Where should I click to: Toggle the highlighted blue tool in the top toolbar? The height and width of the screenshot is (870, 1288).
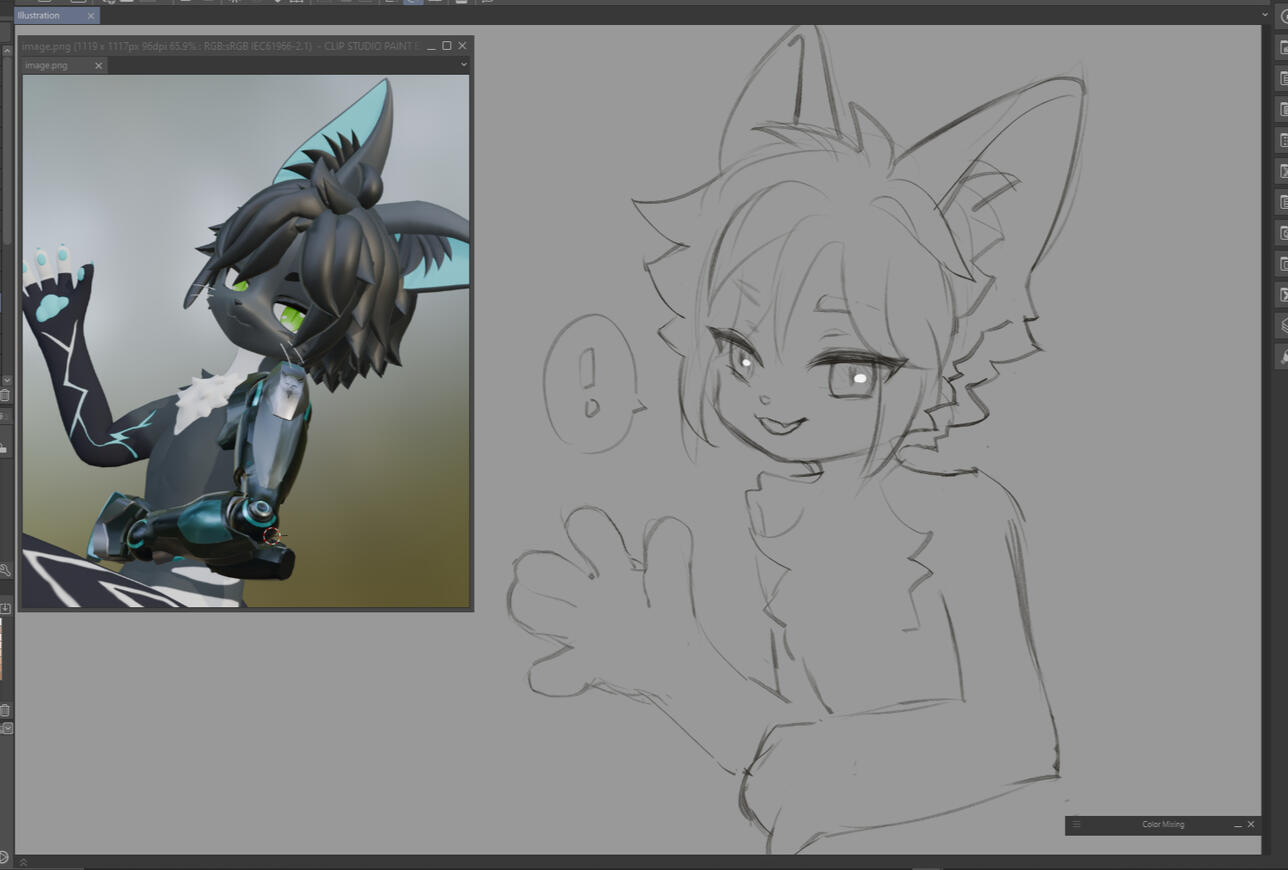coord(413,3)
